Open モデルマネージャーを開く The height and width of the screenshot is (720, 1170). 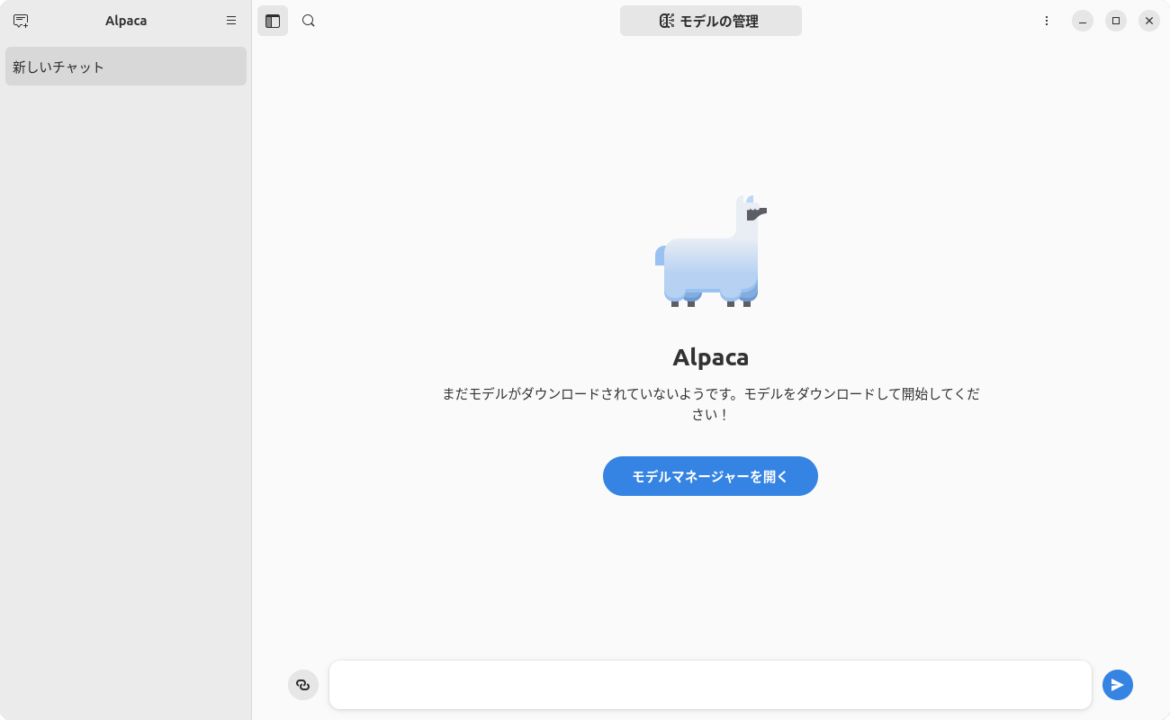click(710, 476)
